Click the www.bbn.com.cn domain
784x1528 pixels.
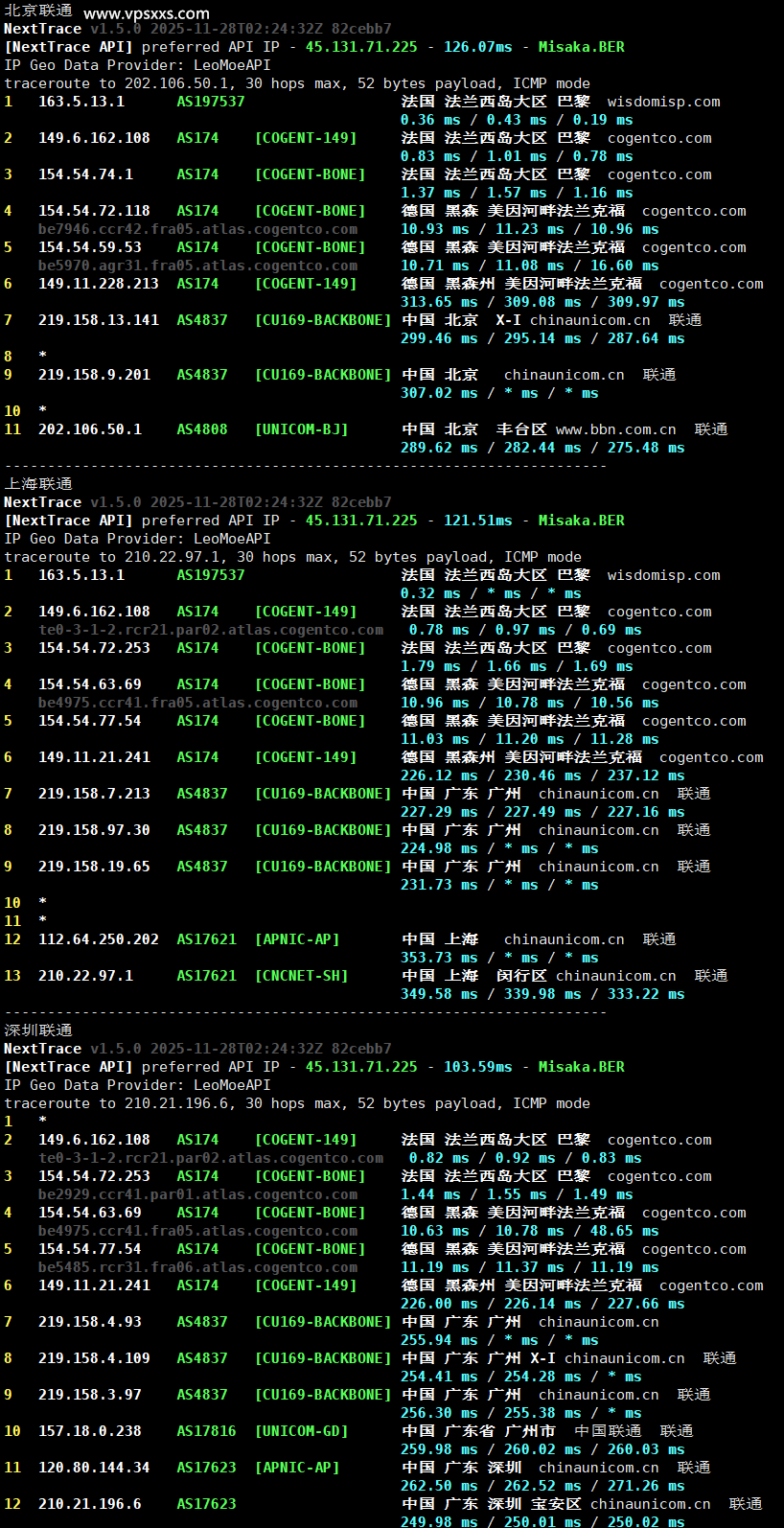point(615,429)
